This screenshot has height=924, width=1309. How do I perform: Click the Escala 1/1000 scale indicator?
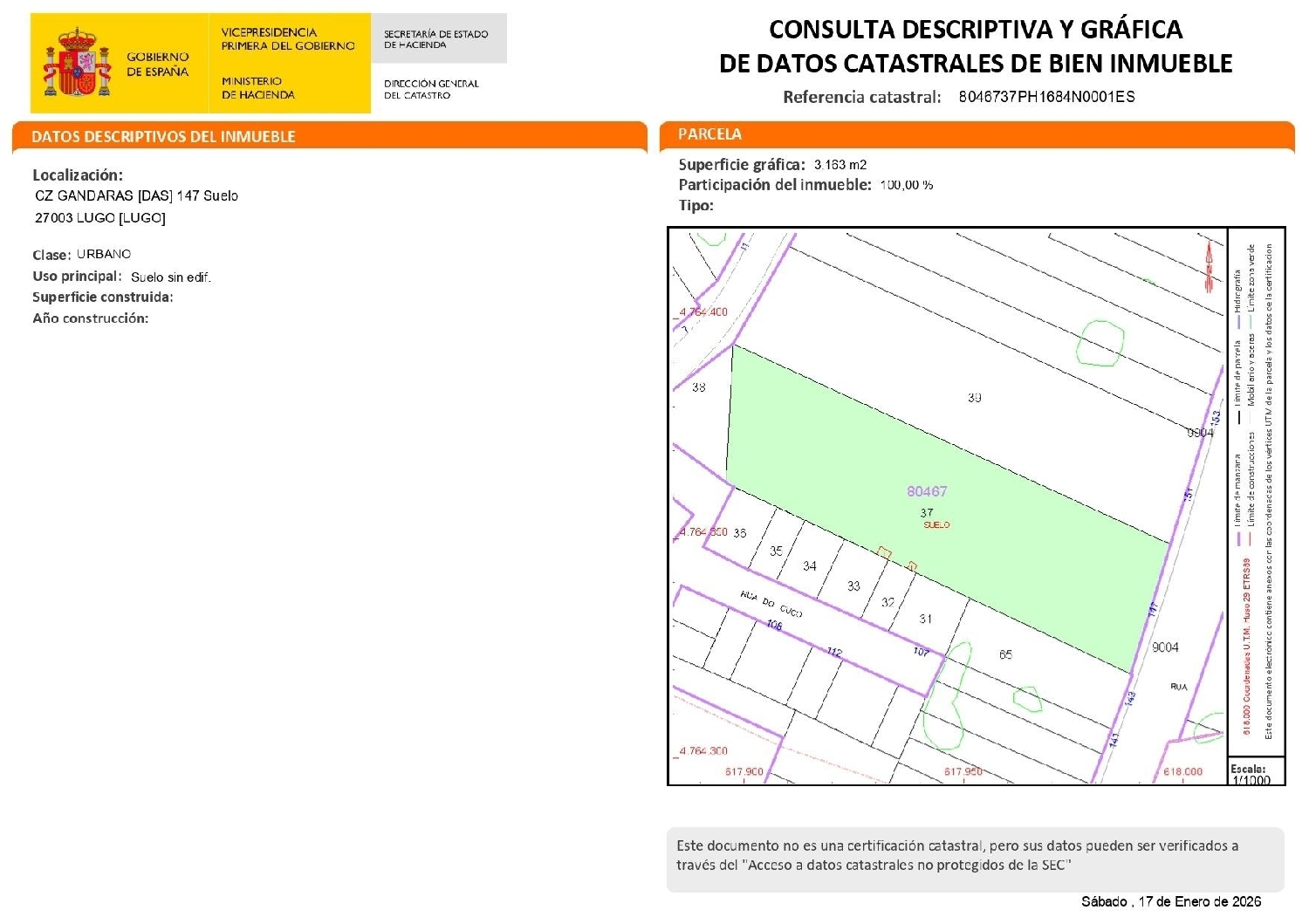pyautogui.click(x=1250, y=774)
